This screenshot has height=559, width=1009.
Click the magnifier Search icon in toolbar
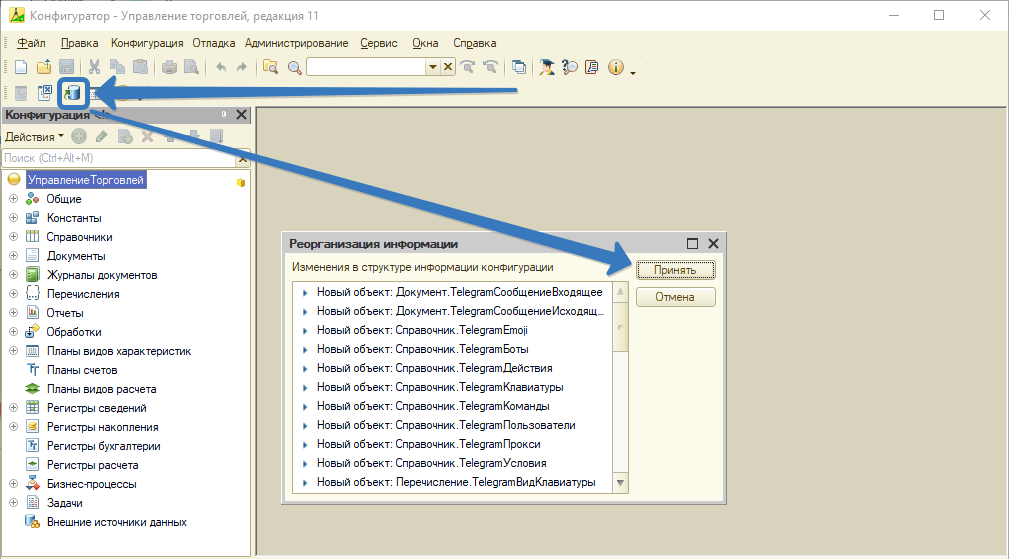[294, 67]
